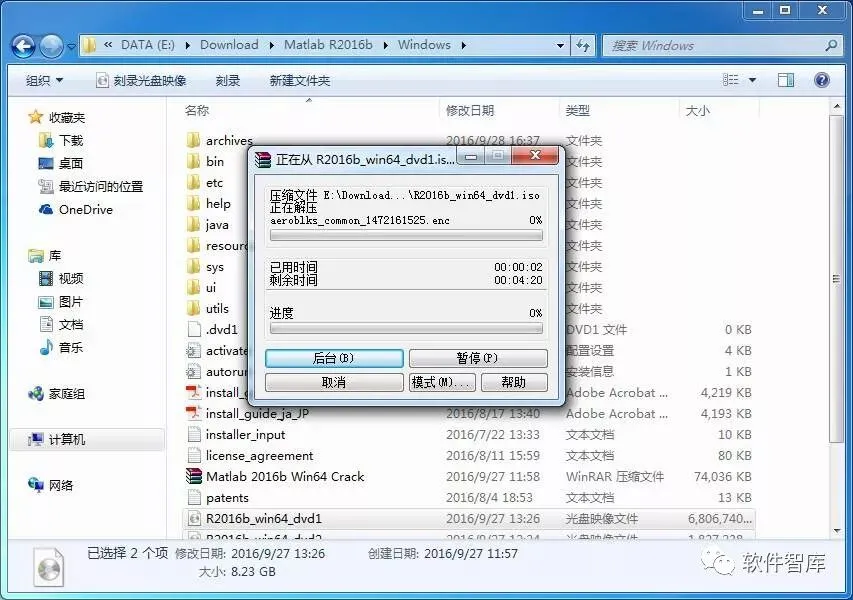
Task: Go back with Explorer back arrow
Action: pyautogui.click(x=23, y=46)
